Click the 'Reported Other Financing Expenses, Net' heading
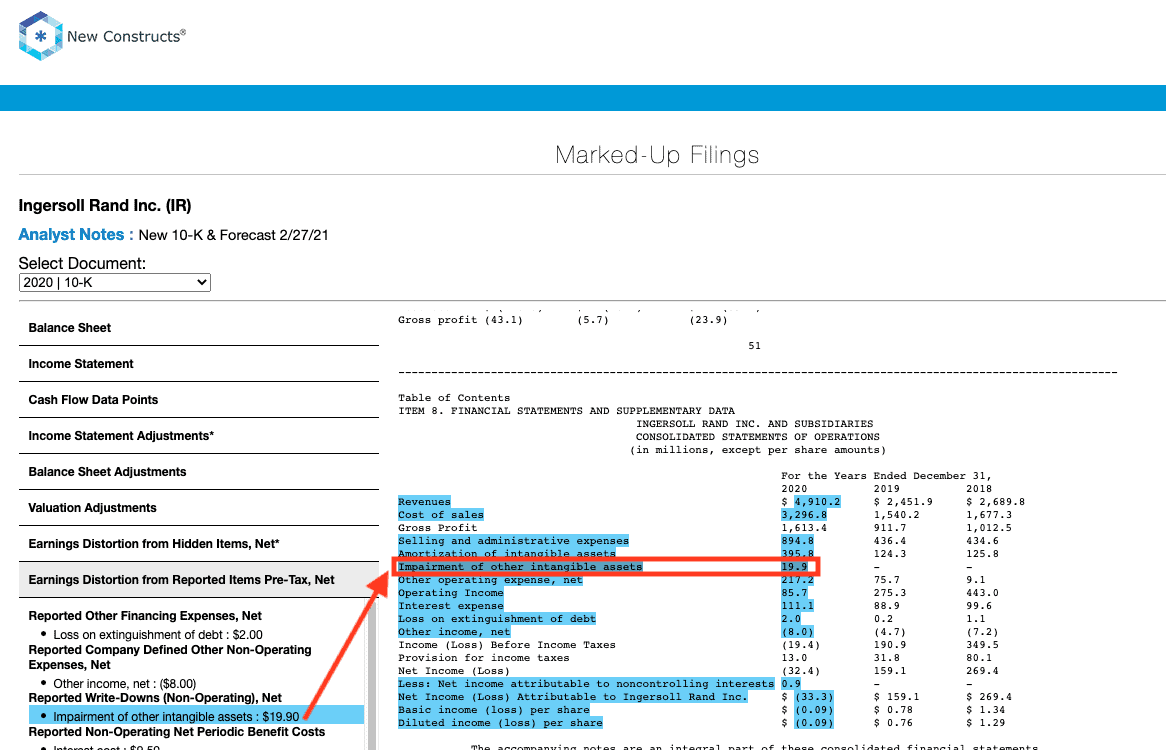 point(145,615)
